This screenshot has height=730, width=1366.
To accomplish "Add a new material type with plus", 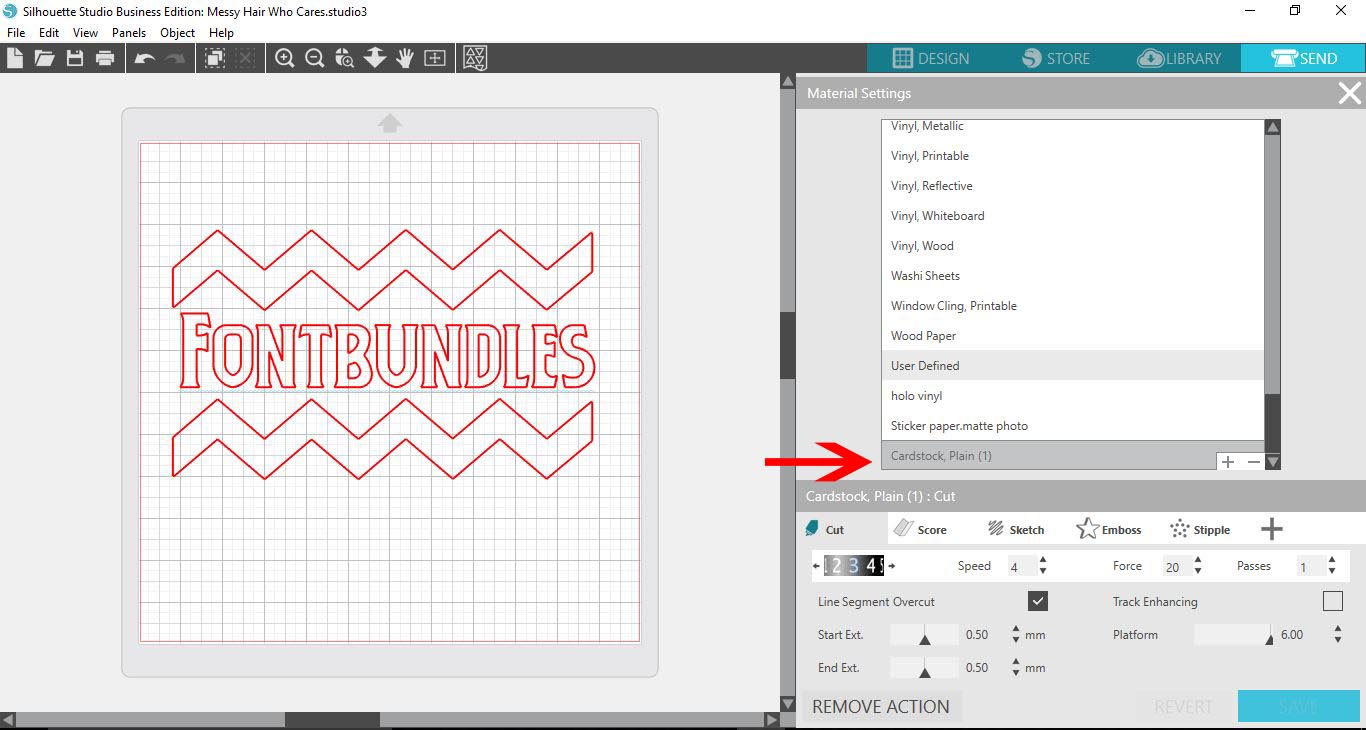I will [1227, 461].
